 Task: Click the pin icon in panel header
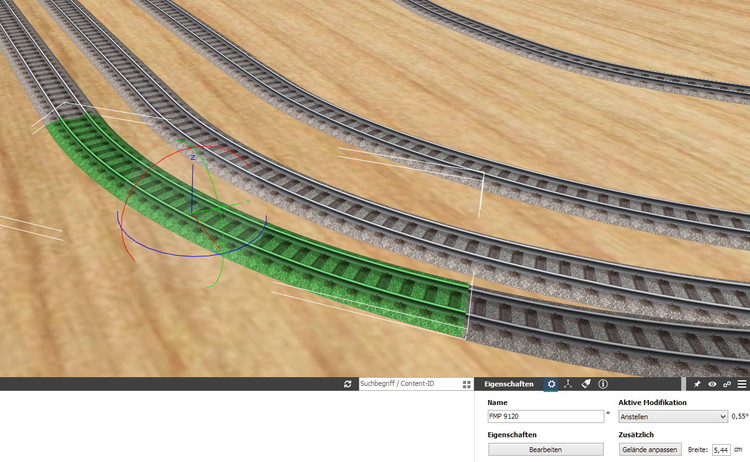(697, 384)
